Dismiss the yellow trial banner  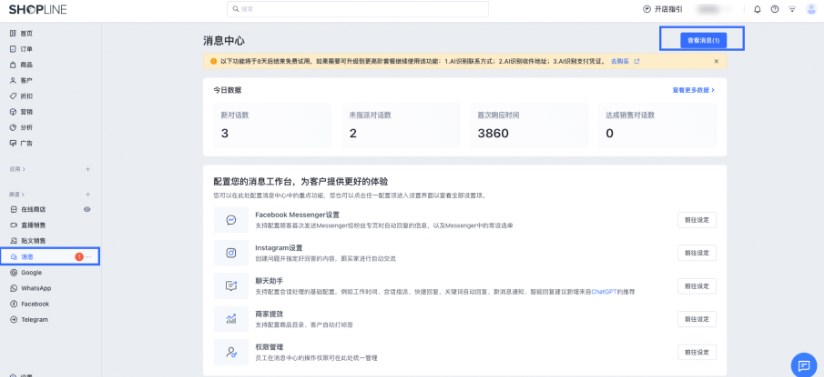pyautogui.click(x=716, y=62)
